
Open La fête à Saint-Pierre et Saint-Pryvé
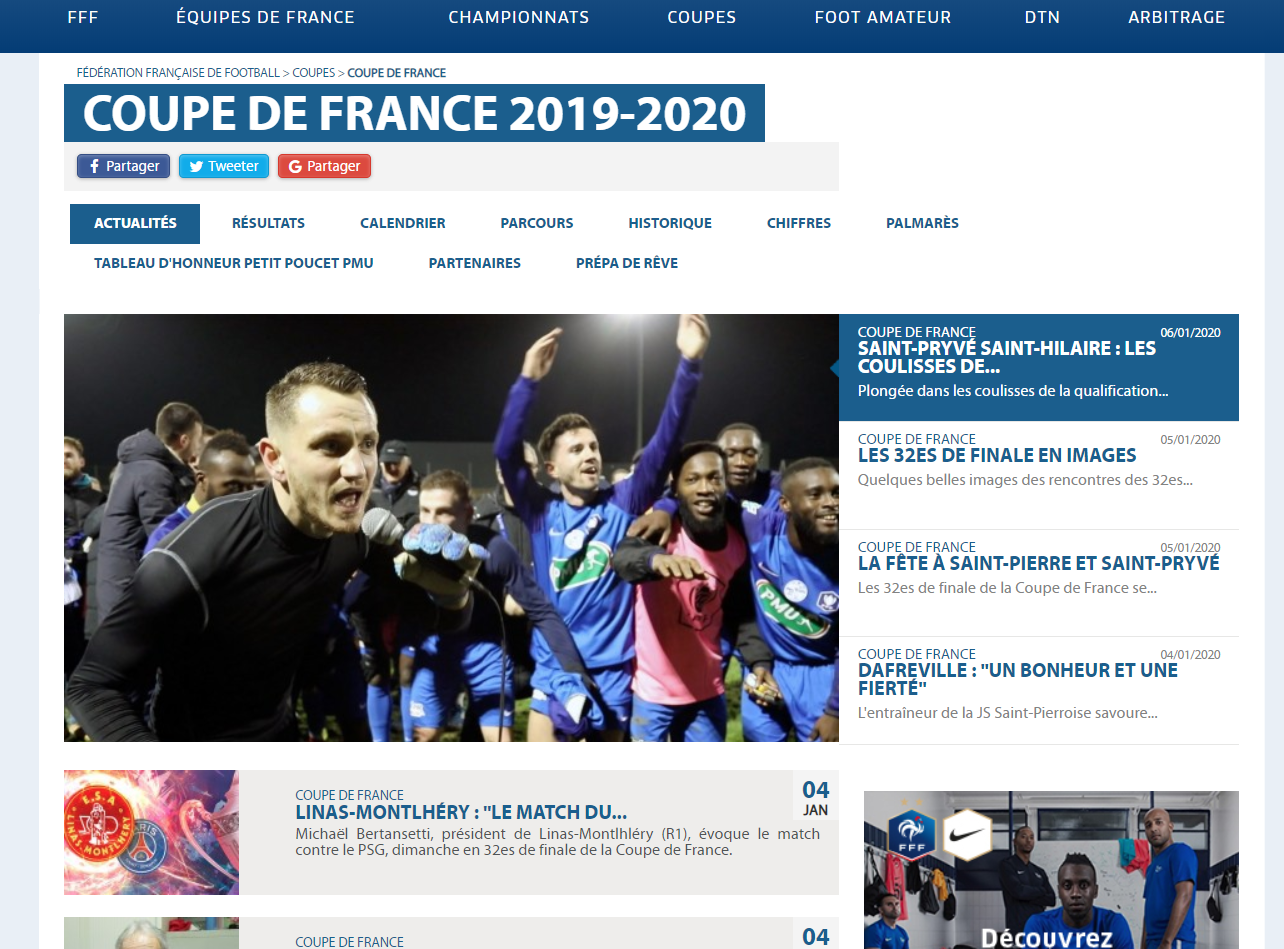point(1038,563)
